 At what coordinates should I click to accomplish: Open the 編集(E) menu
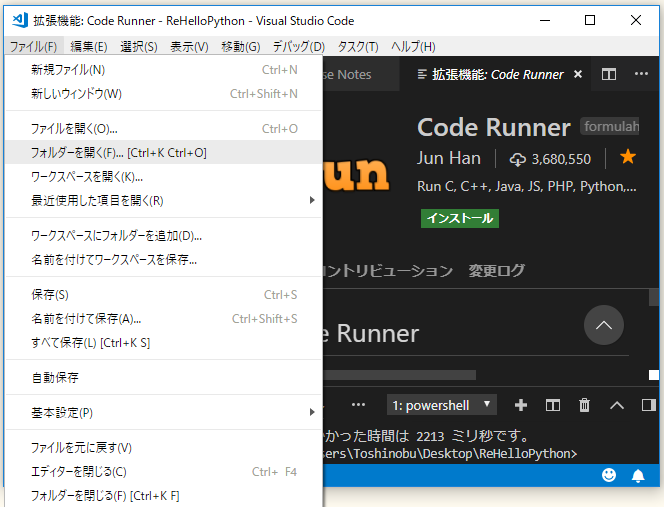88,46
